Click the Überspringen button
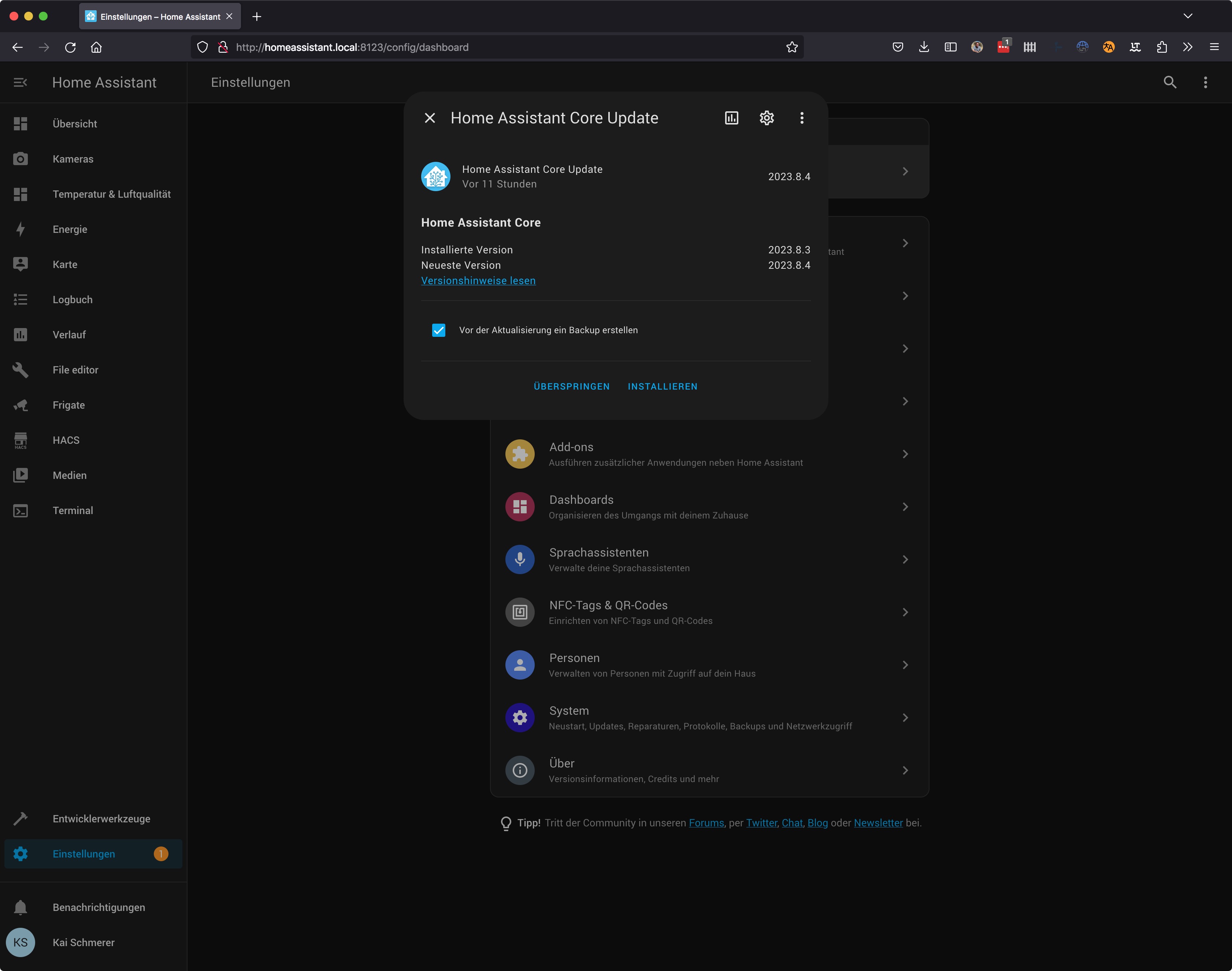1232x971 pixels. click(x=571, y=387)
